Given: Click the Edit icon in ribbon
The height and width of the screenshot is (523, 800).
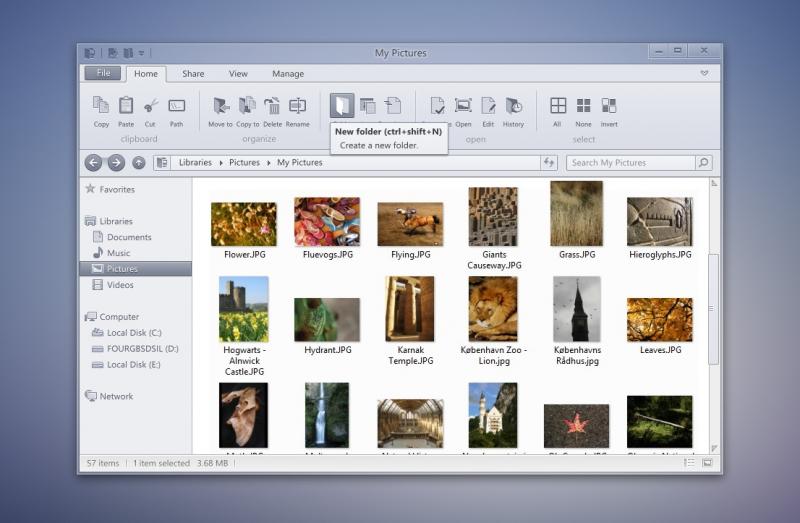Looking at the screenshot, I should coord(488,106).
